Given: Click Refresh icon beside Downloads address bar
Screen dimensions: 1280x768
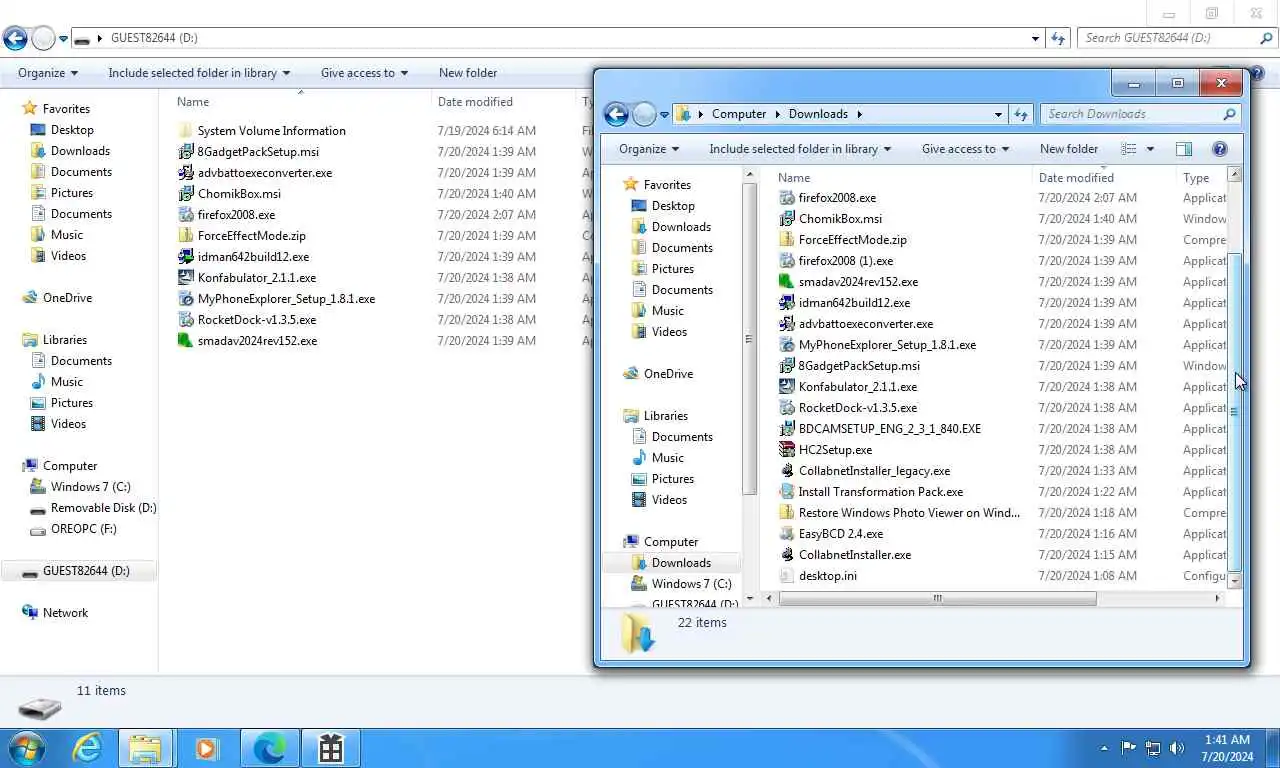Looking at the screenshot, I should pyautogui.click(x=1021, y=114).
